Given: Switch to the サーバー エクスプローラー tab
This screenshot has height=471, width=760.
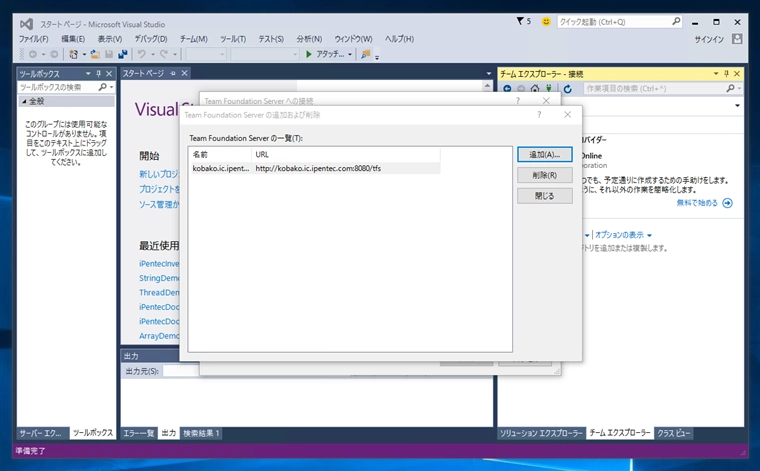Looking at the screenshot, I should pos(40,433).
